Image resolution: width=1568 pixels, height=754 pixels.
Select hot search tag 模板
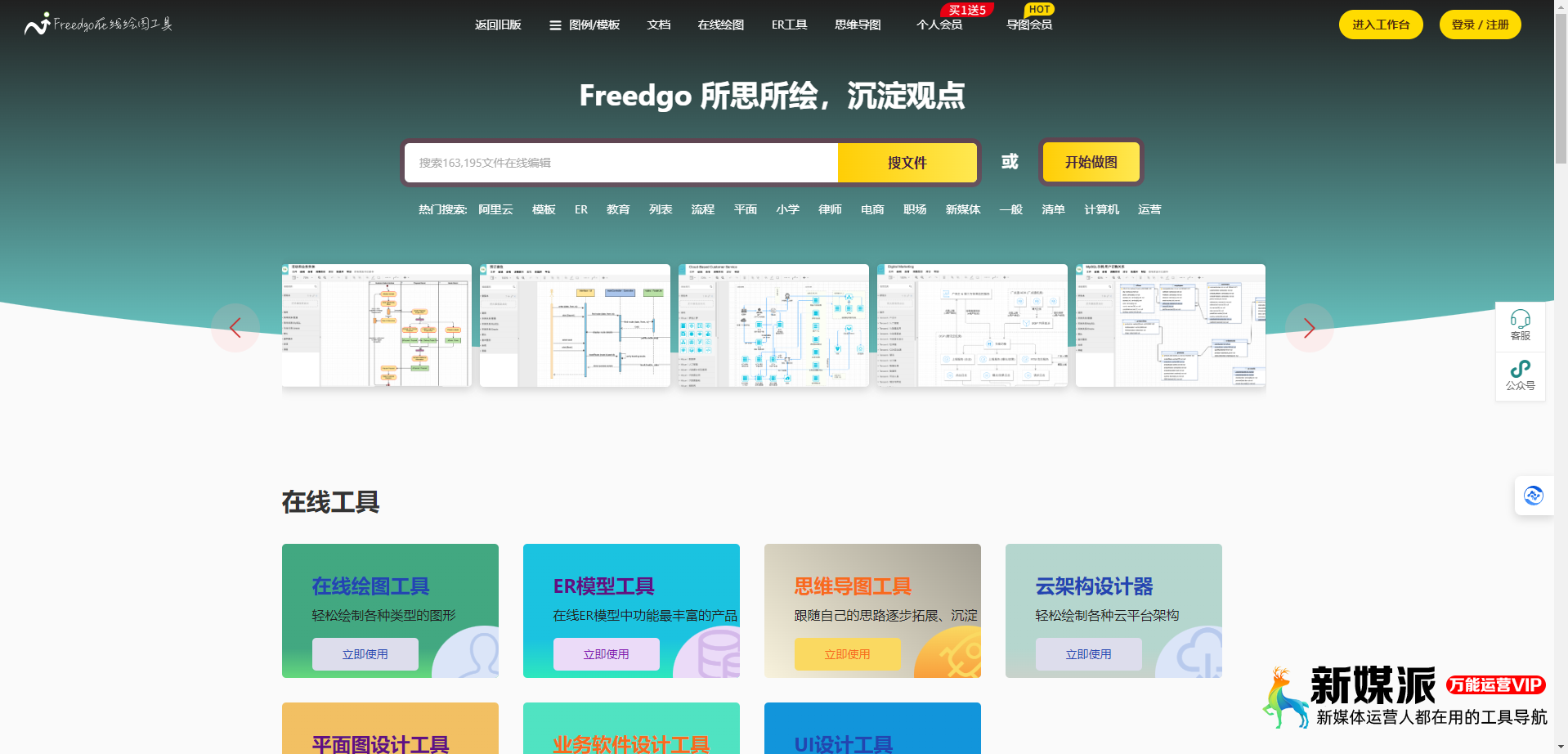click(544, 209)
